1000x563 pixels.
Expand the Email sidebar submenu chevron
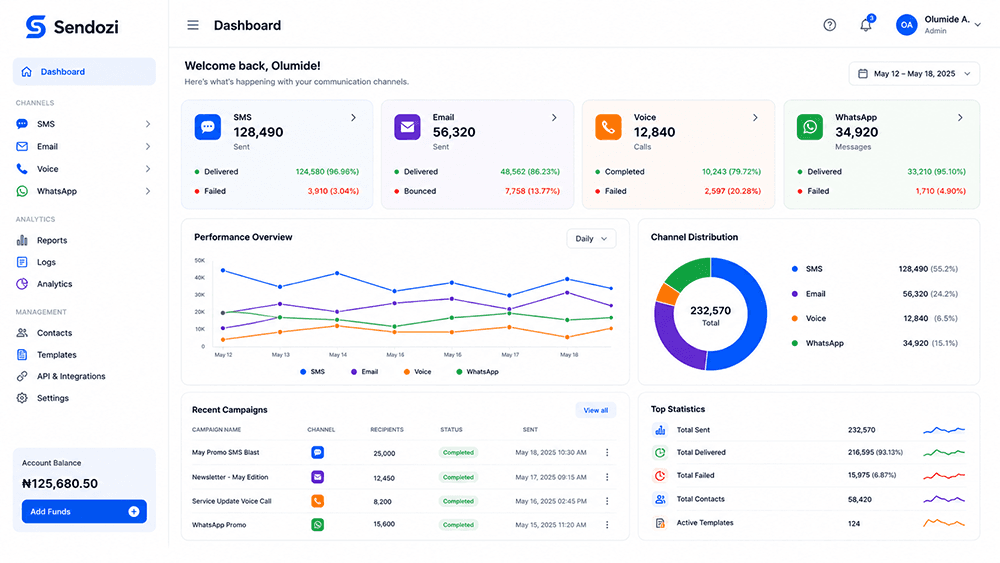(147, 147)
